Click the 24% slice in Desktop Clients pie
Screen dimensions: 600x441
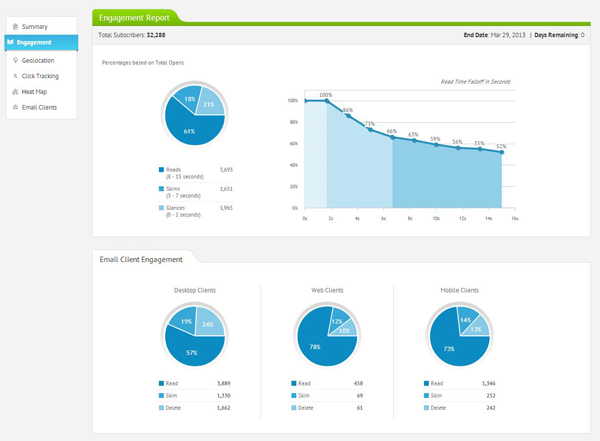point(208,324)
